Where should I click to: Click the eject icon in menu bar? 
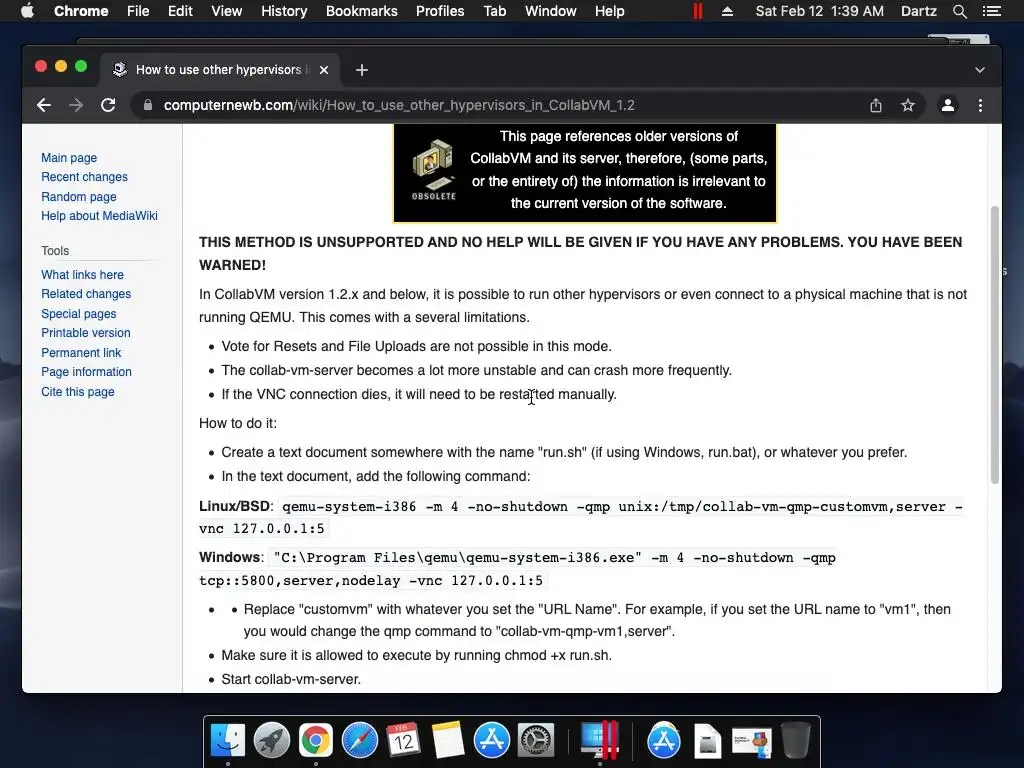click(727, 11)
